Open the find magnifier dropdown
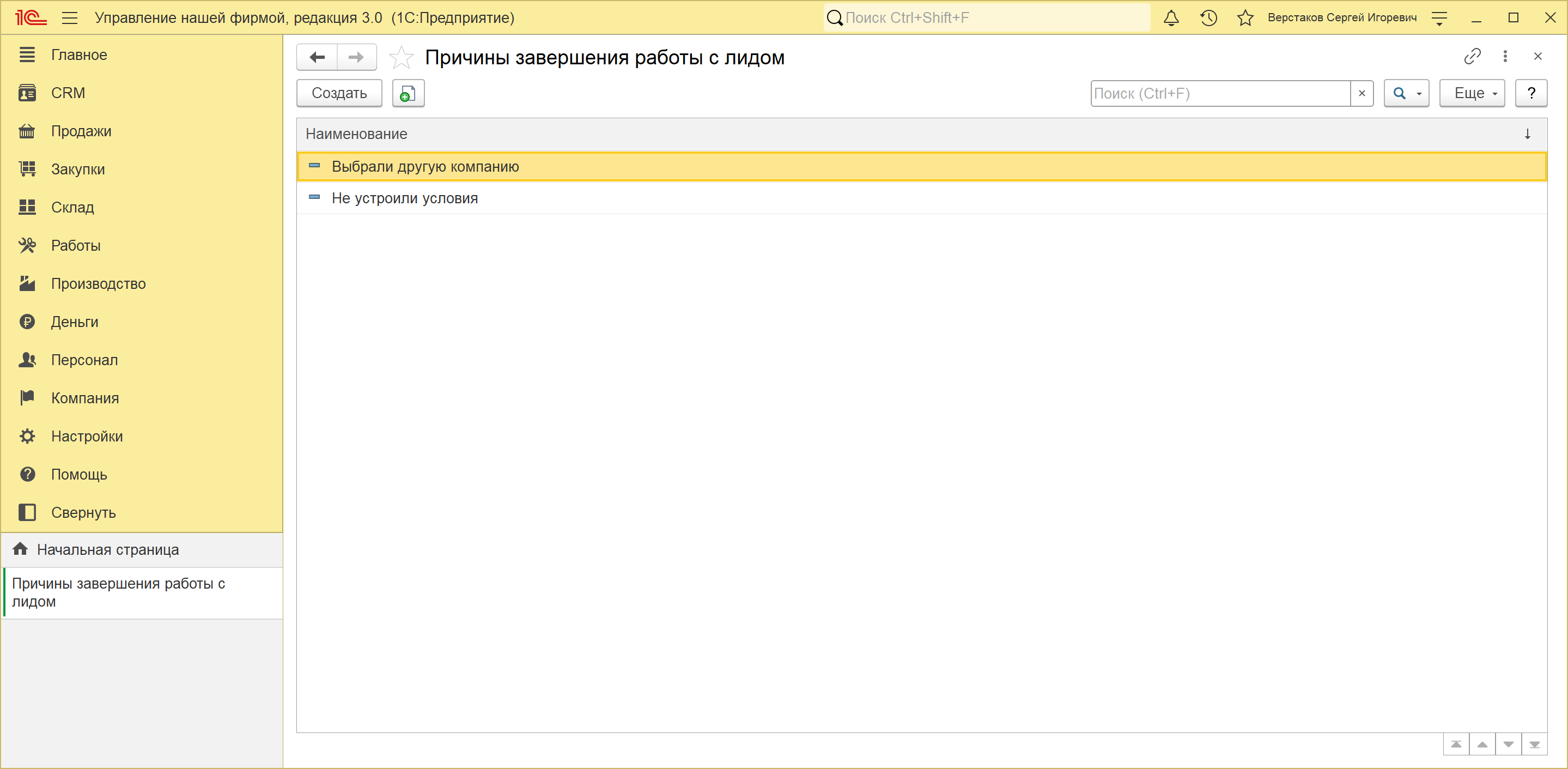 (x=1406, y=93)
